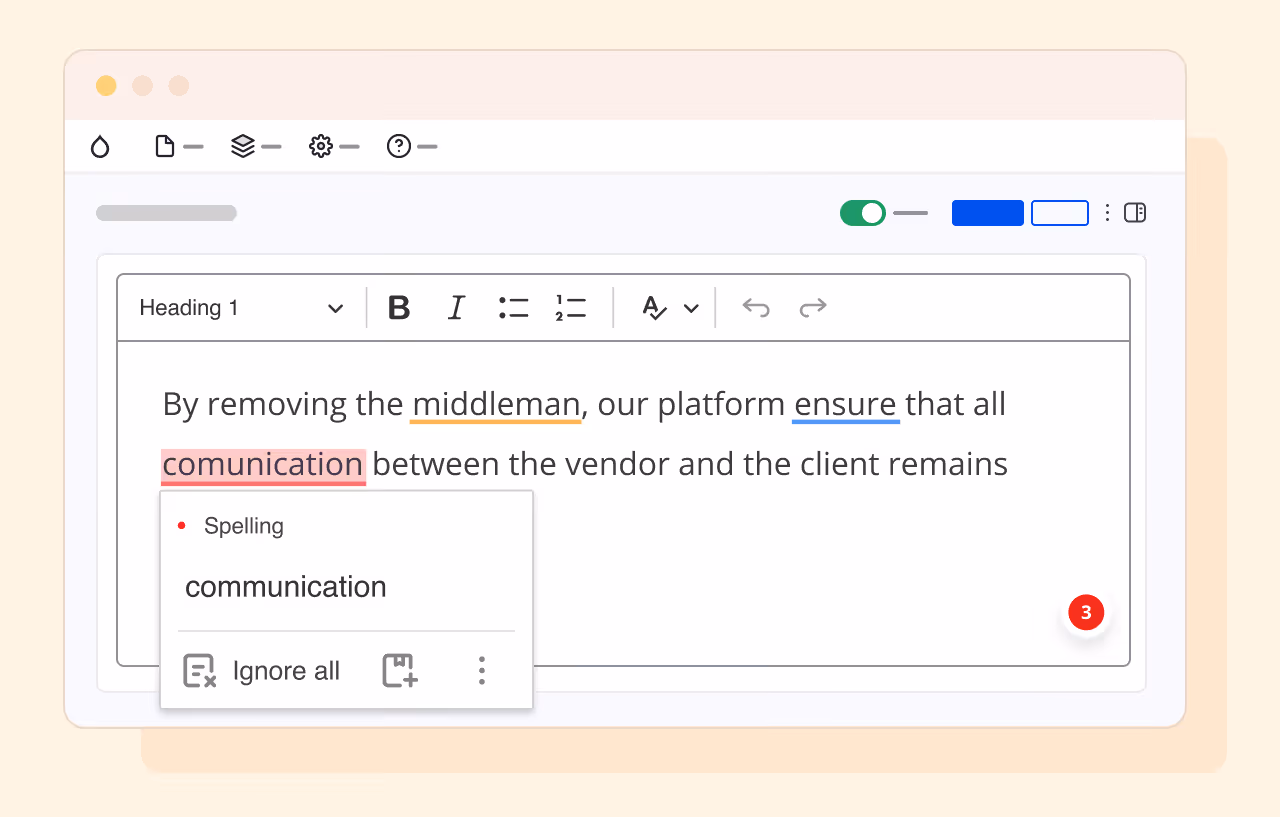
Task: Accept the suggestion 'communication'
Action: click(x=285, y=587)
